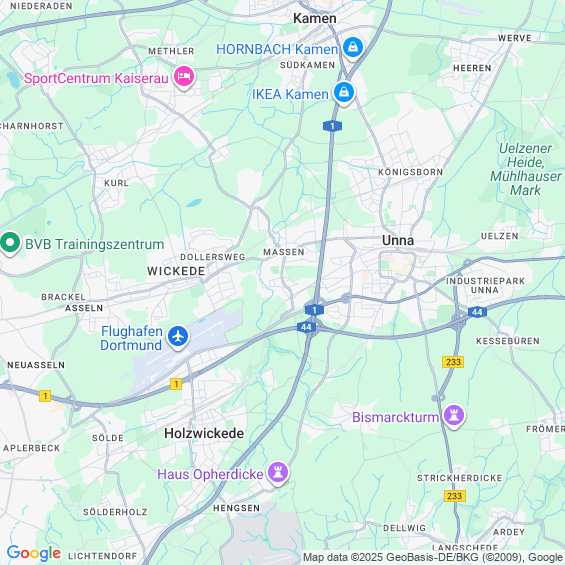
Task: Click the Flughafen Dortmund airplane icon
Action: [178, 337]
